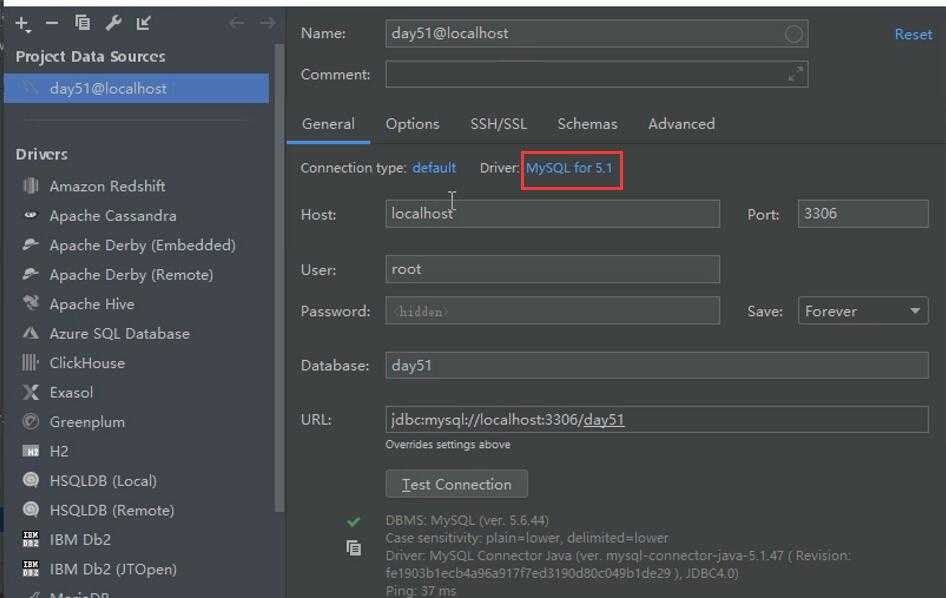Go back with left arrow icon
Screen dimensions: 946x598
236,23
